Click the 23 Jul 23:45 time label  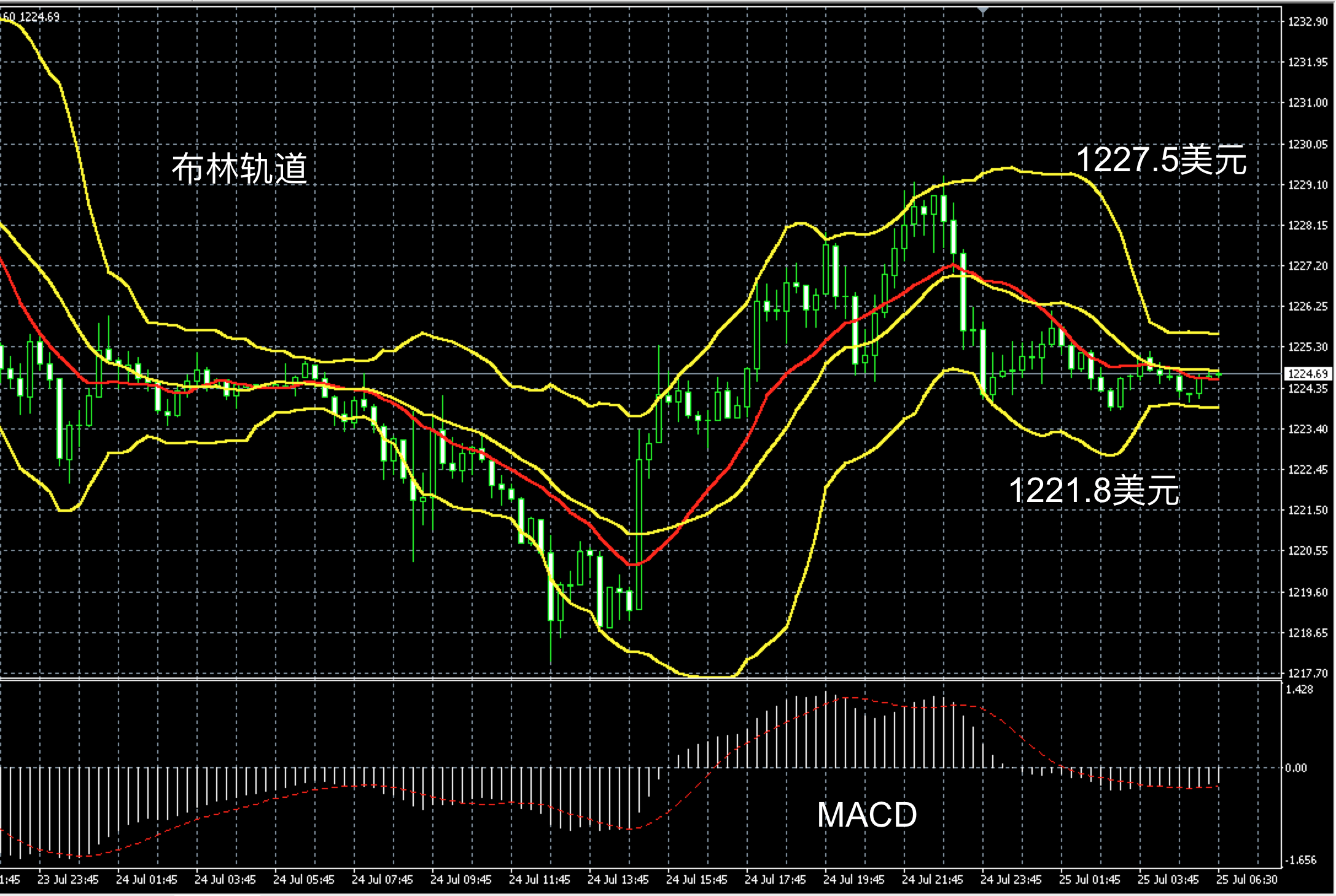click(x=68, y=880)
